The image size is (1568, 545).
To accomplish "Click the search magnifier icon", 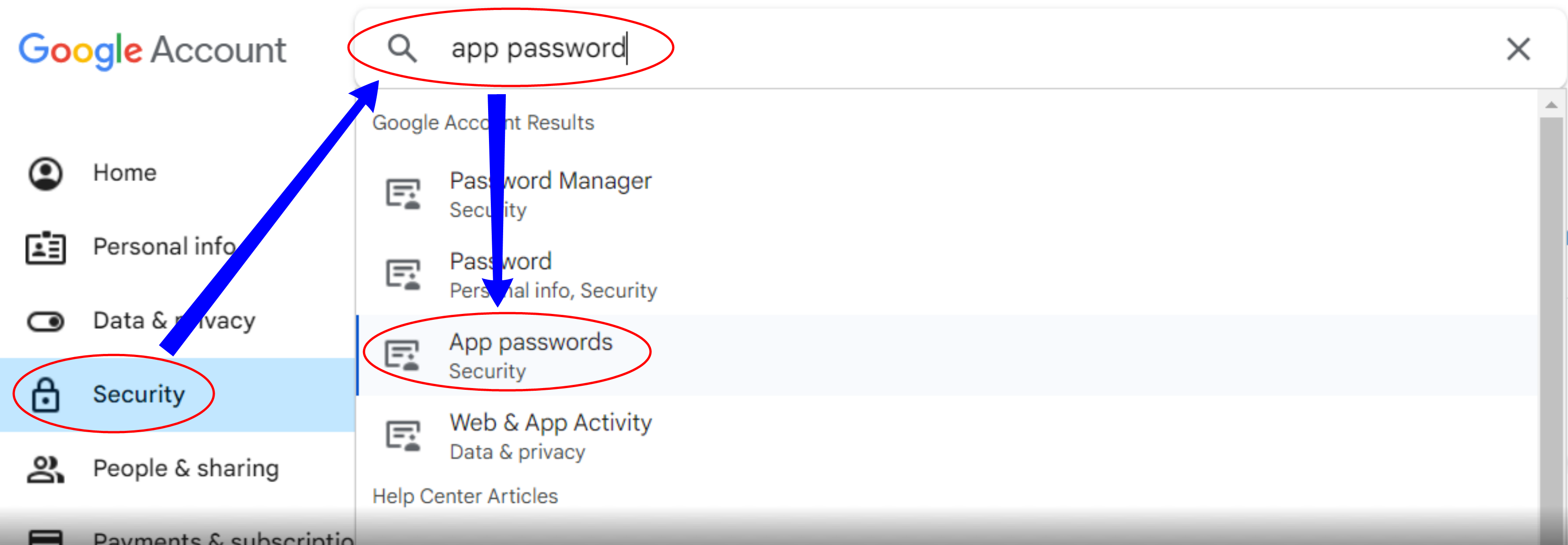I will pos(402,48).
